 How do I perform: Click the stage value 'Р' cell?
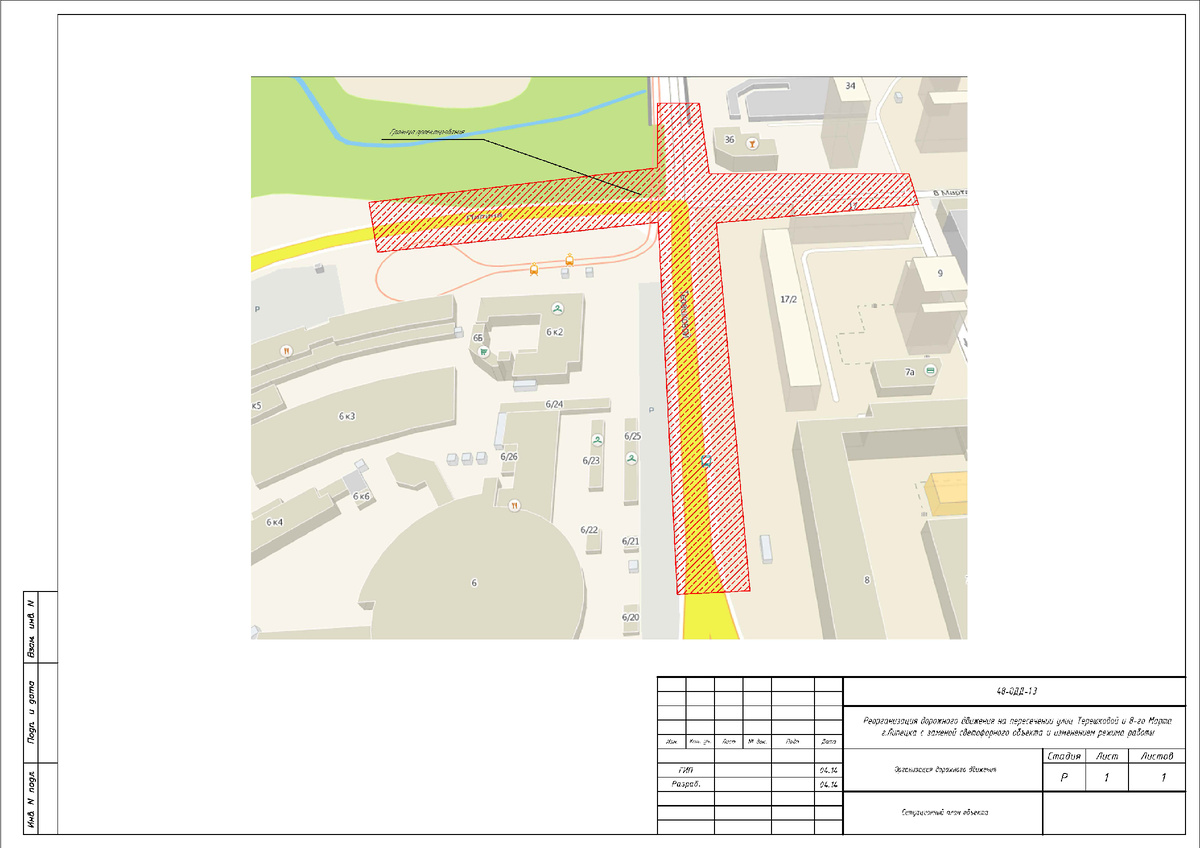click(x=1064, y=777)
